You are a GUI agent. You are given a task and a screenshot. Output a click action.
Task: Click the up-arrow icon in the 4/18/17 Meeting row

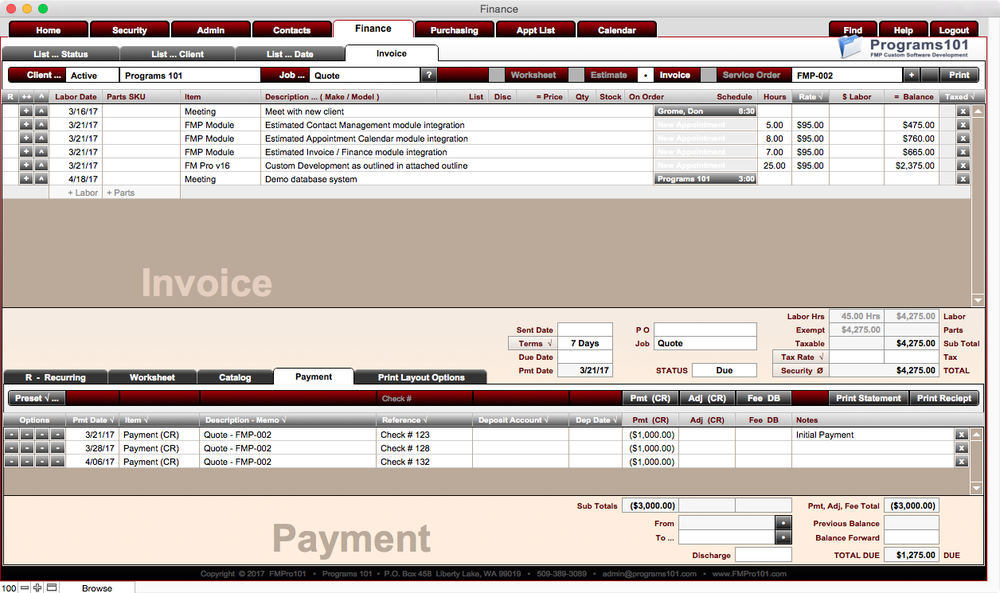41,179
